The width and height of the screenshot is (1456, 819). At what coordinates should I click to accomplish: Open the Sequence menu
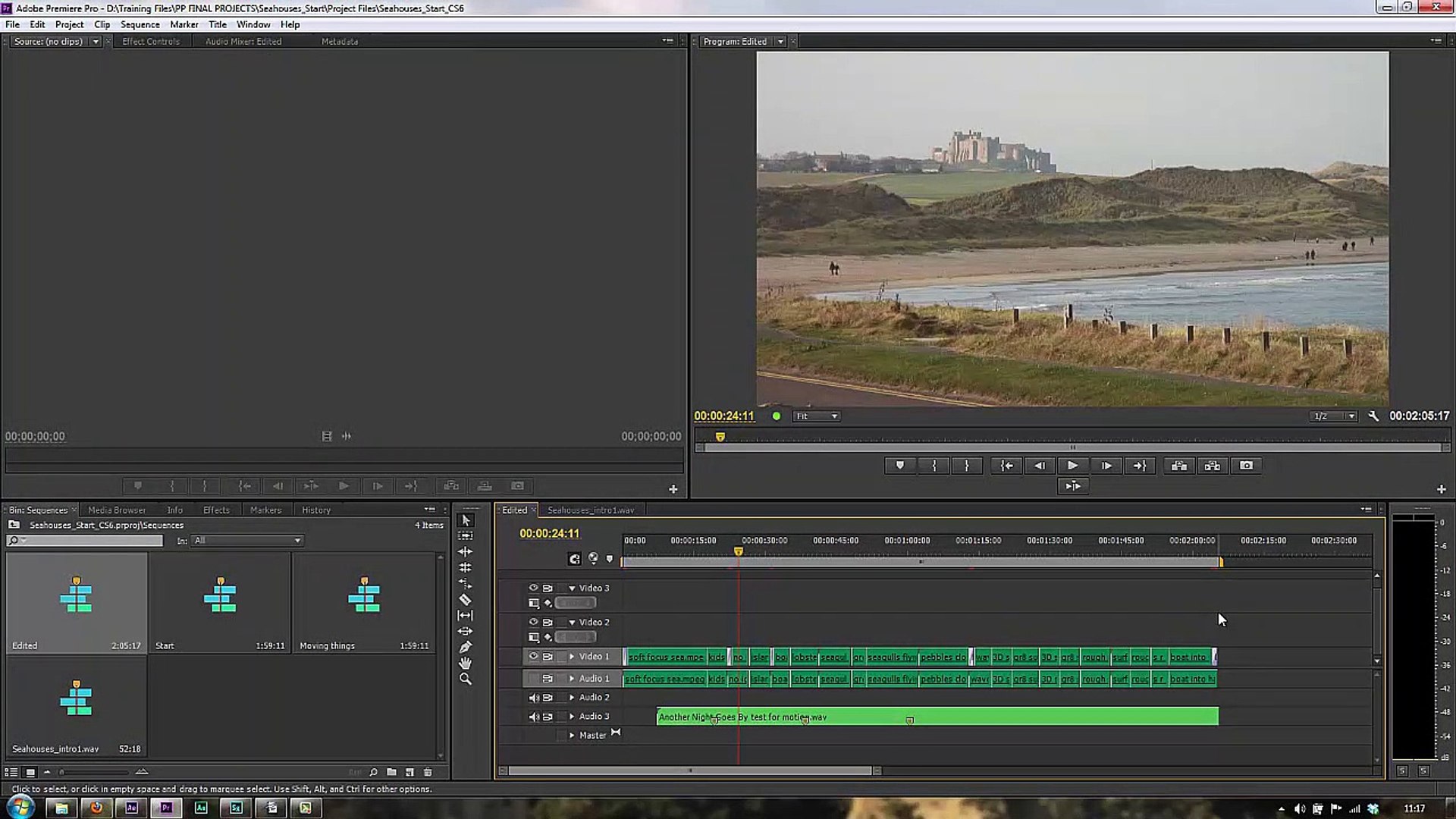click(x=140, y=24)
